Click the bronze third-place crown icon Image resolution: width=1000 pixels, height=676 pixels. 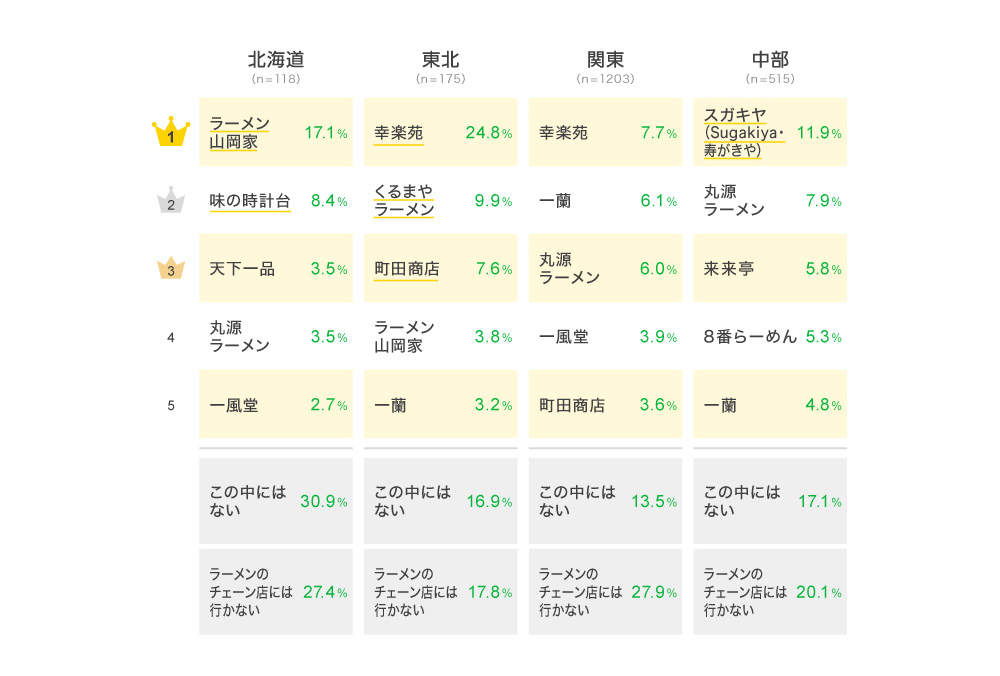click(x=171, y=269)
